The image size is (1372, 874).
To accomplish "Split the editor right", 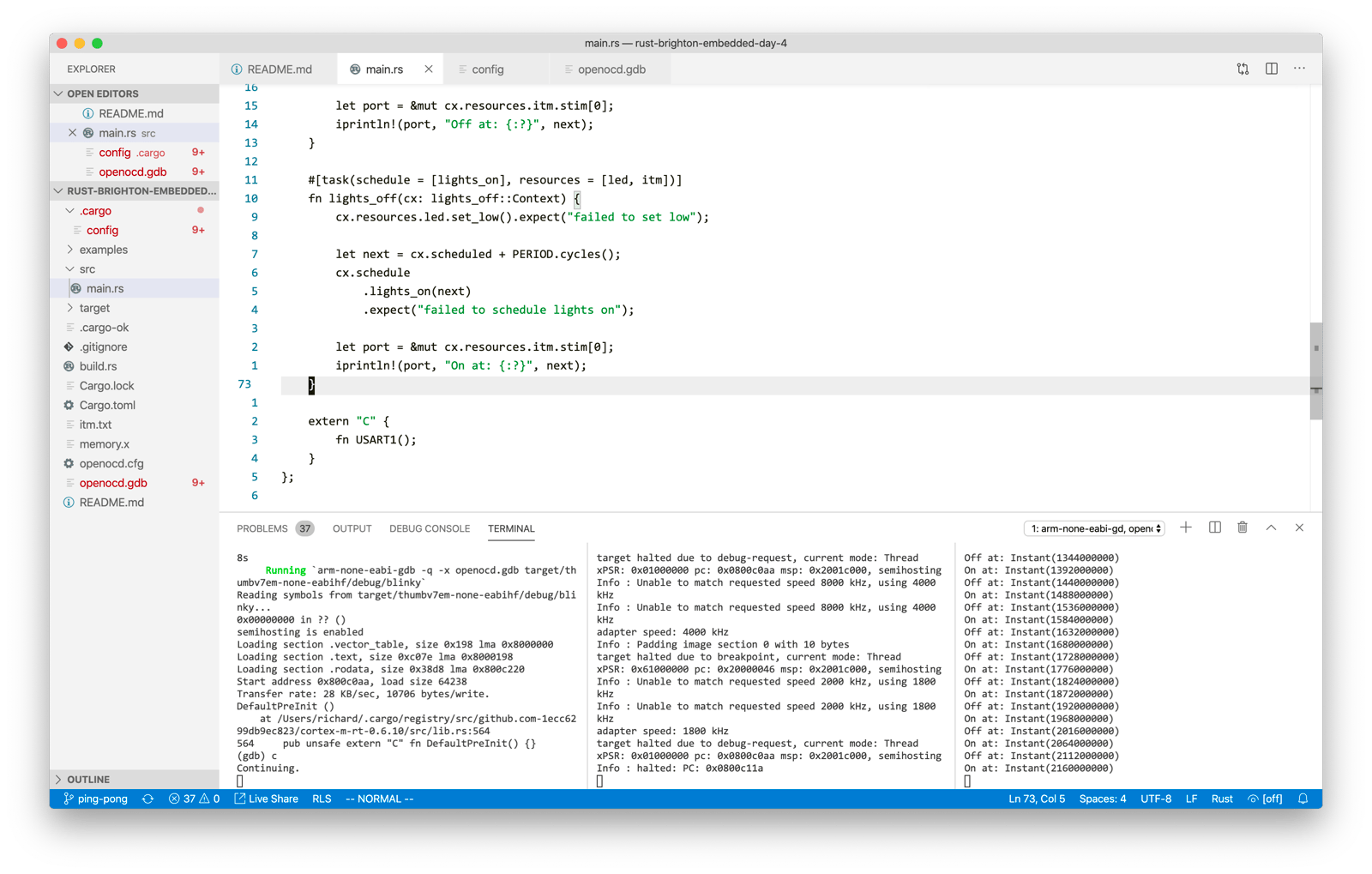I will click(x=1271, y=69).
